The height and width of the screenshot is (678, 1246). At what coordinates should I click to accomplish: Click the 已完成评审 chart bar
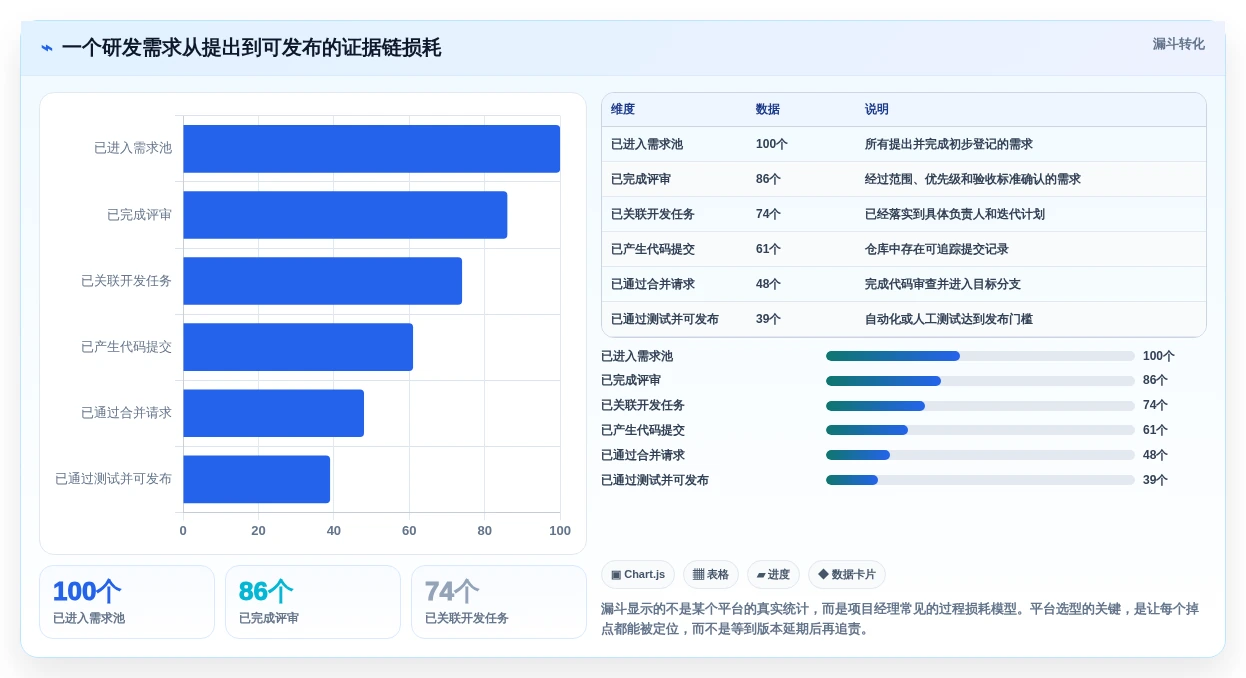345,215
